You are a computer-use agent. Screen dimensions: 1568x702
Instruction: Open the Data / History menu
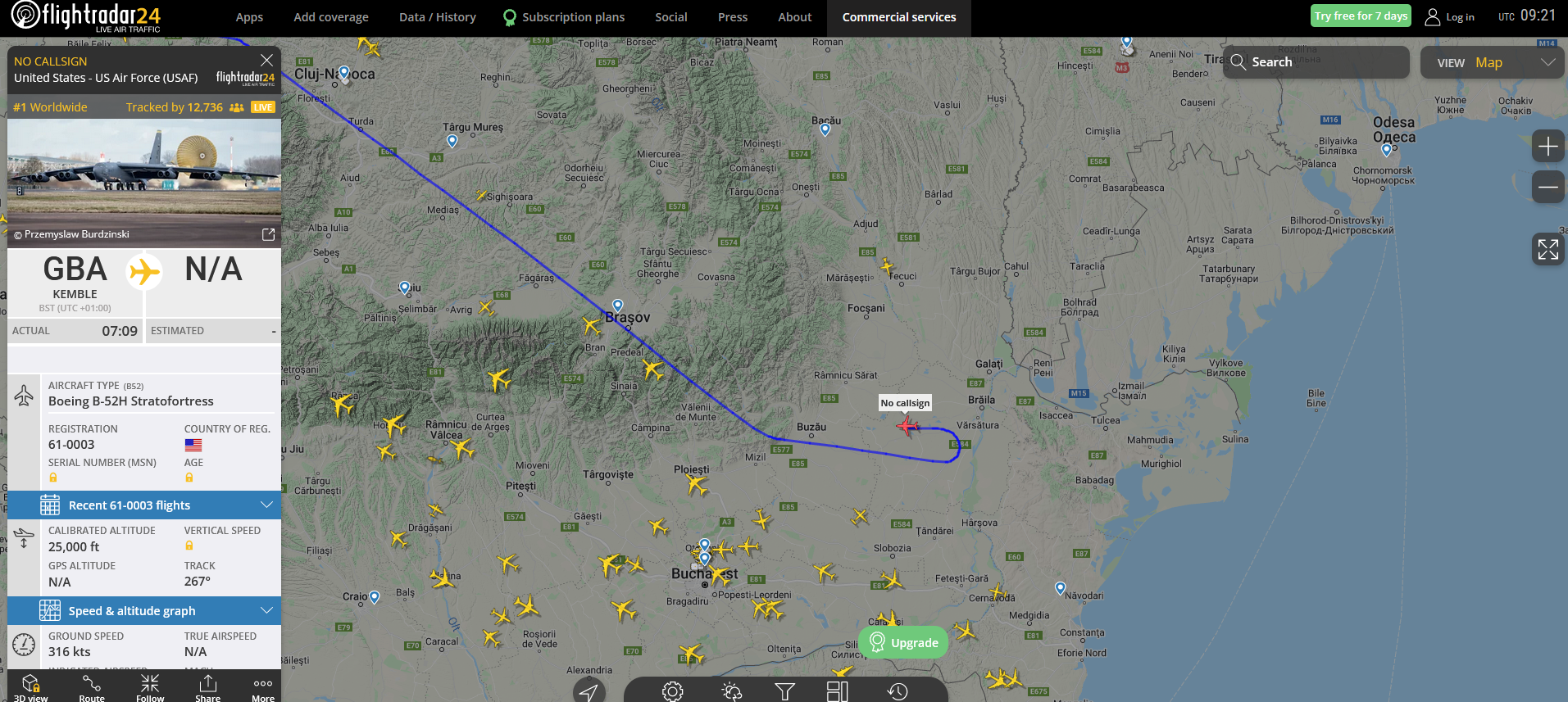pyautogui.click(x=437, y=17)
